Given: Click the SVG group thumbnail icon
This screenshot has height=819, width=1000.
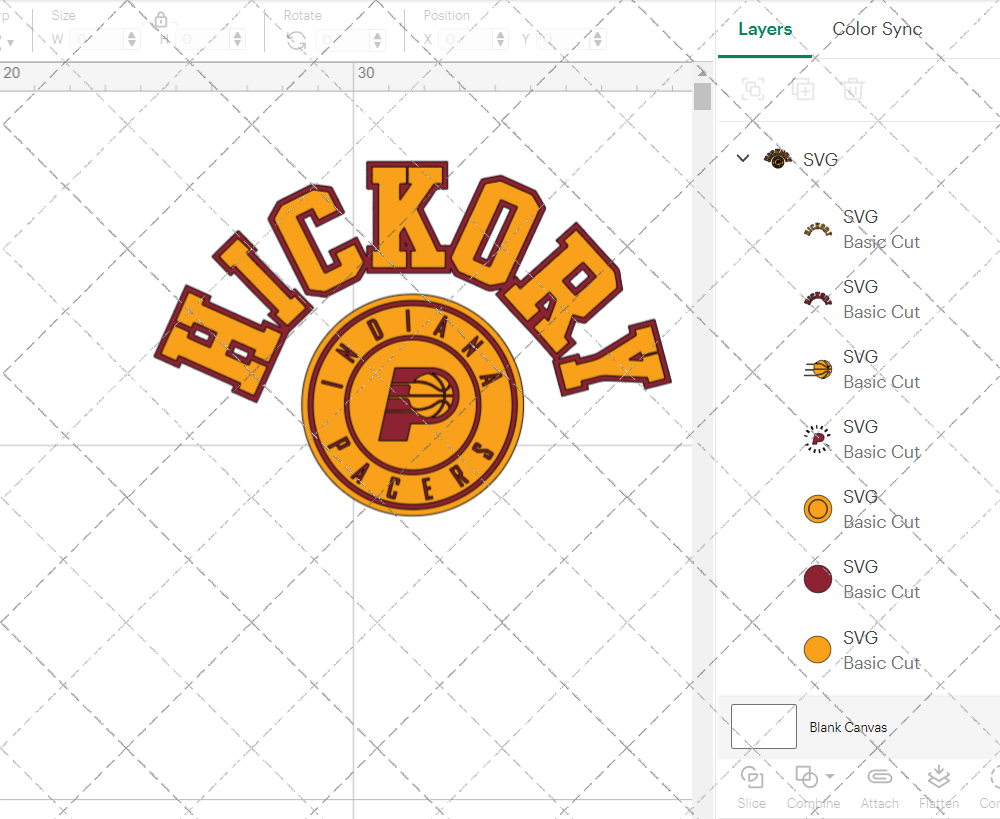Looking at the screenshot, I should 778,158.
